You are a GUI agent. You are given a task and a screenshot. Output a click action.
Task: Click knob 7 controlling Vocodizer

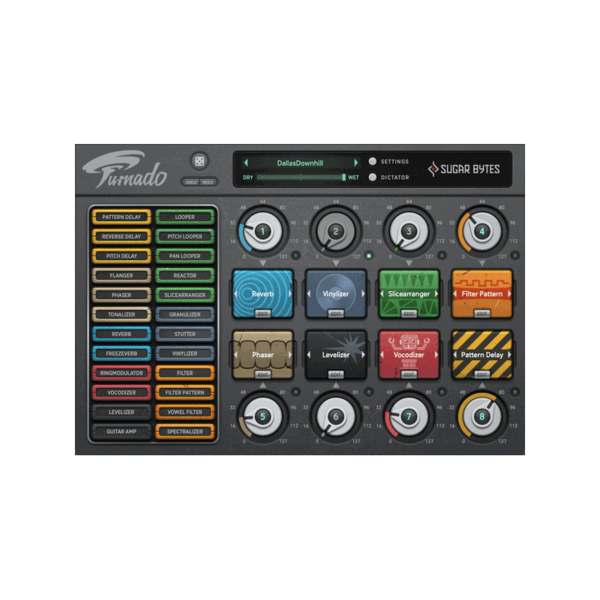pyautogui.click(x=409, y=416)
